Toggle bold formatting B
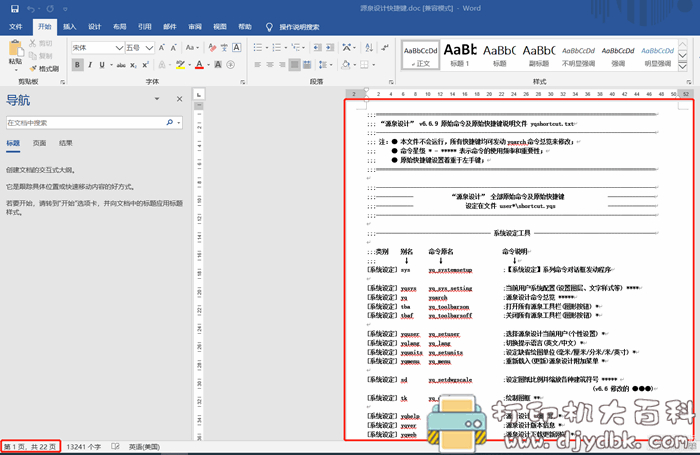Screen dimensions: 700x455 coord(77,65)
